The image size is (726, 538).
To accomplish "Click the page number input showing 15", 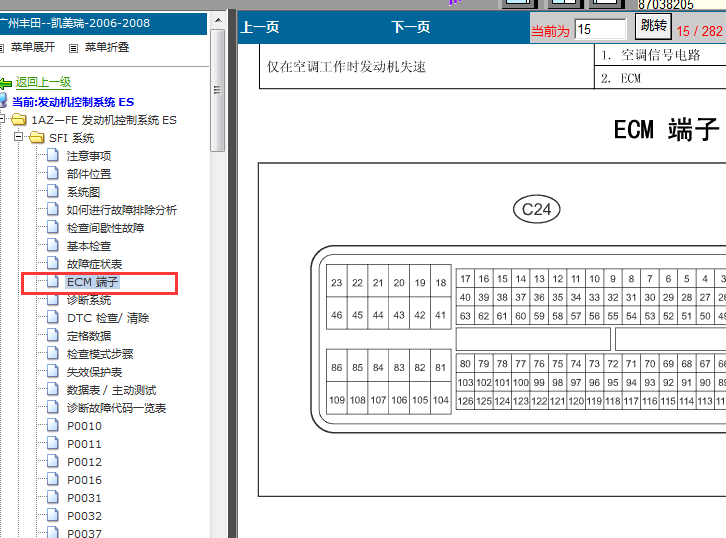I will click(600, 30).
